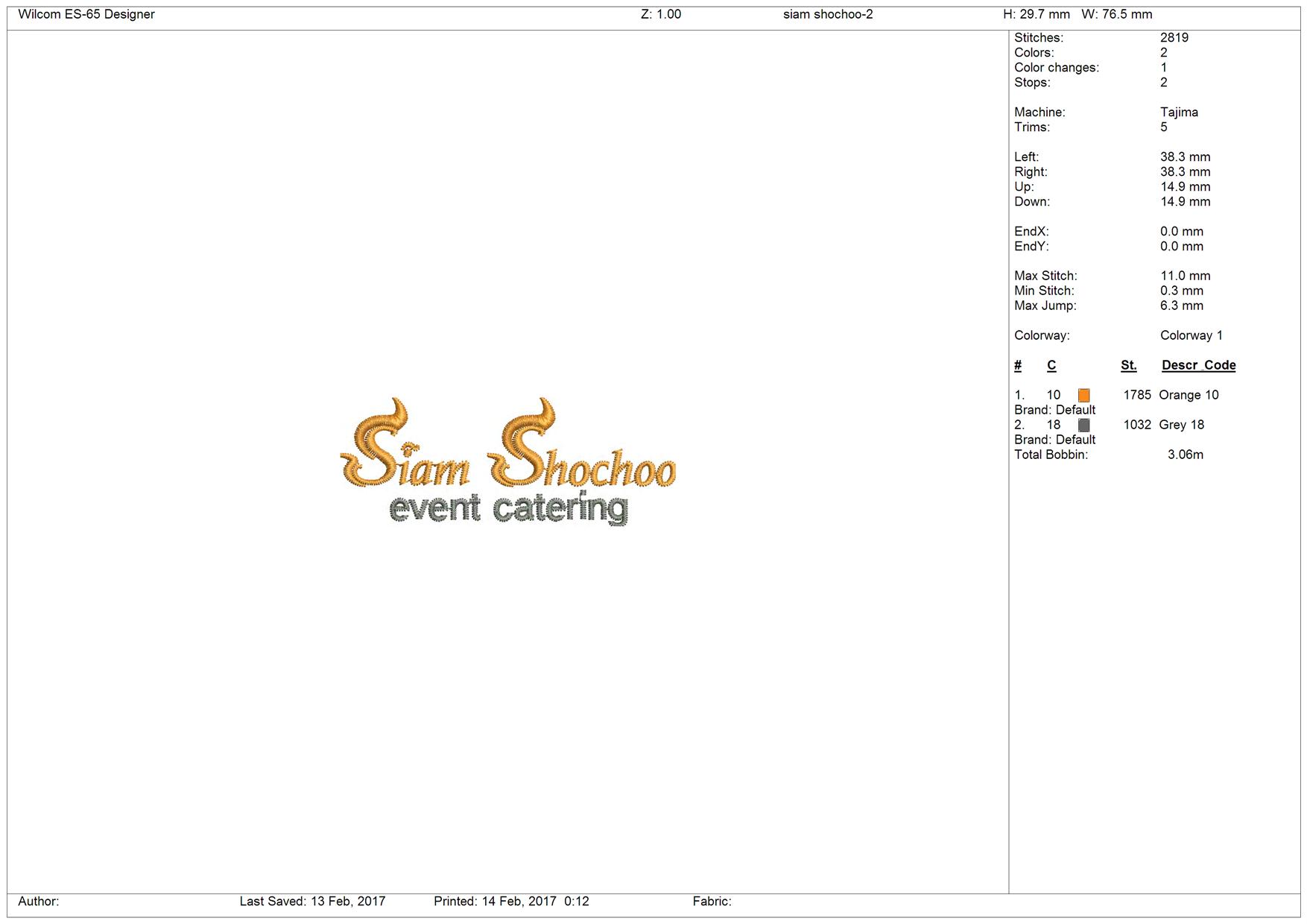1307x924 pixels.
Task: Click the 'Right:' measurement label
Action: click(x=1031, y=172)
